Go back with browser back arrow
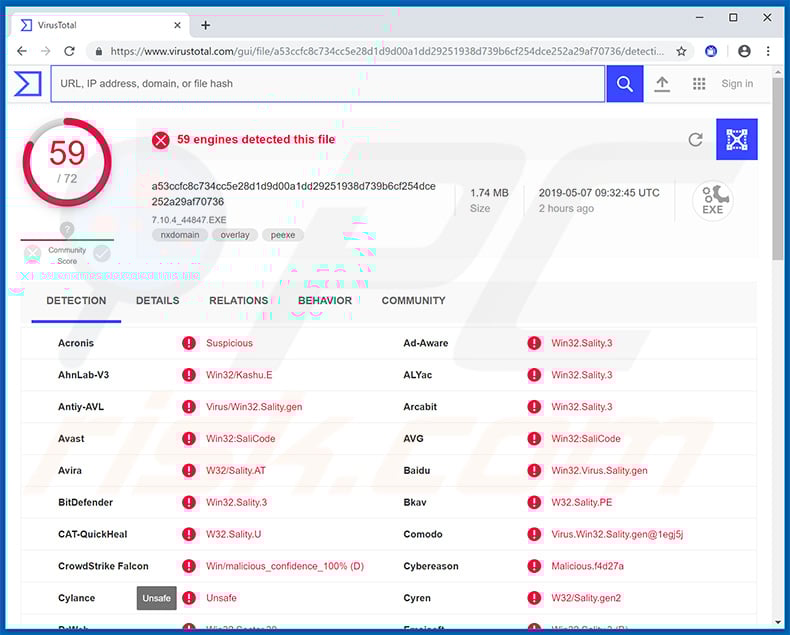The image size is (790, 635). (22, 51)
